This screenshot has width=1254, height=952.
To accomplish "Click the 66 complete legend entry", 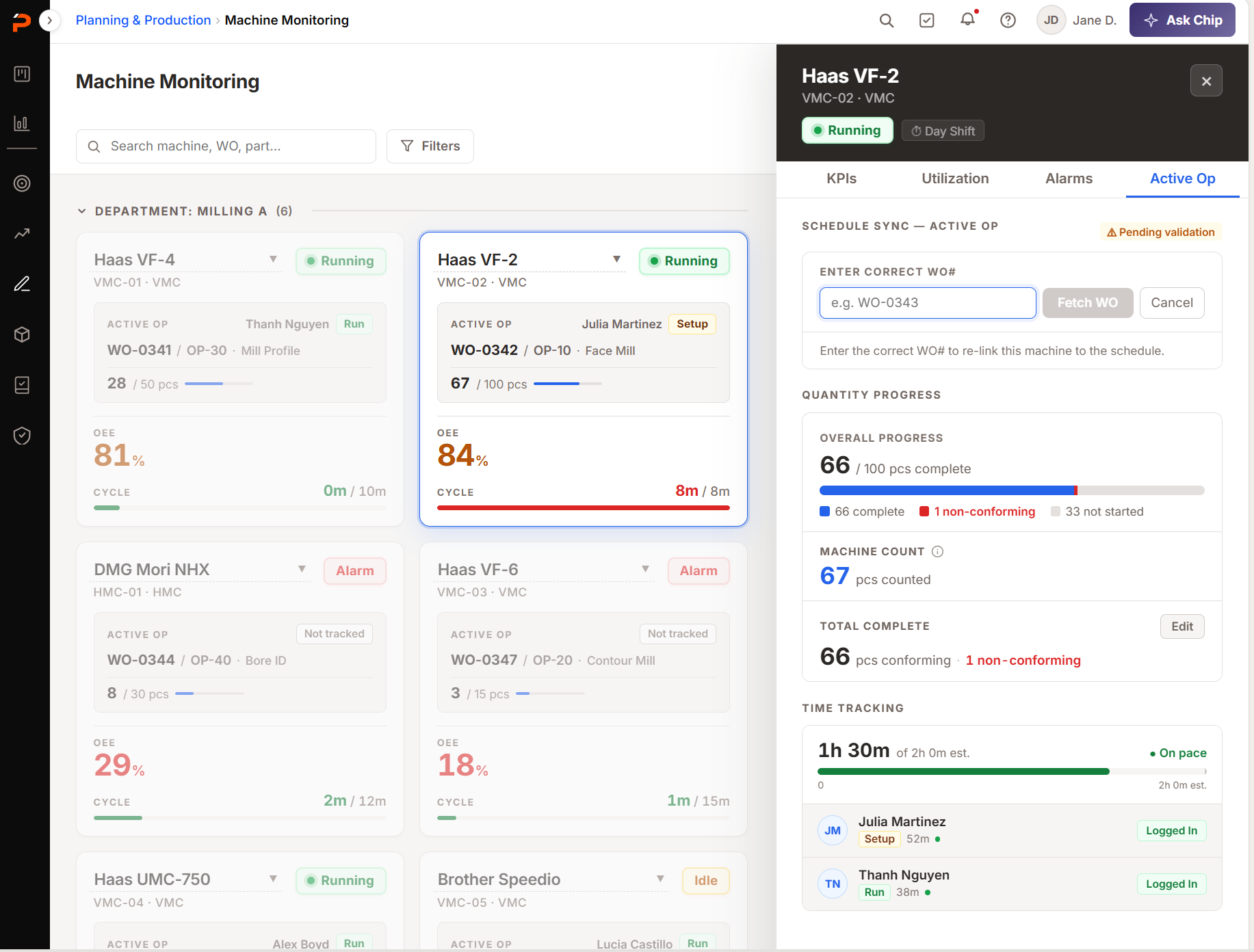I will (862, 512).
